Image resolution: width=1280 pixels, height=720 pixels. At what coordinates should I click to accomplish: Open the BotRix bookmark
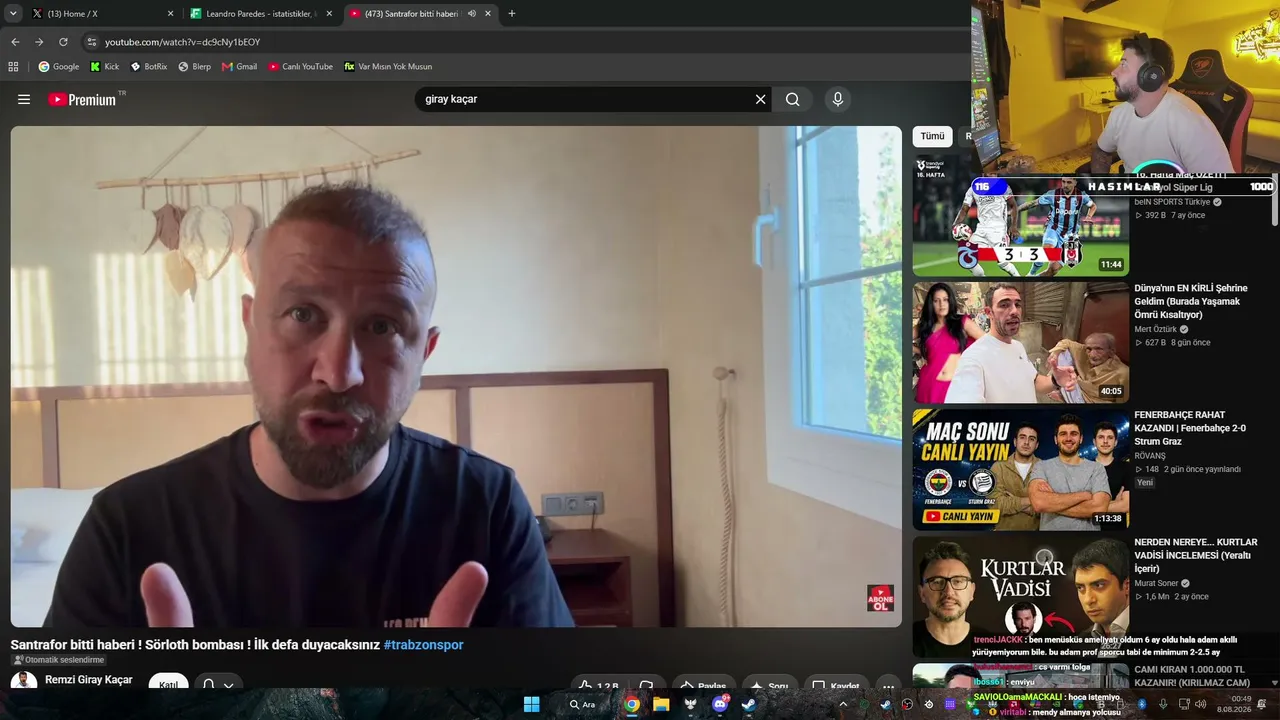149,67
